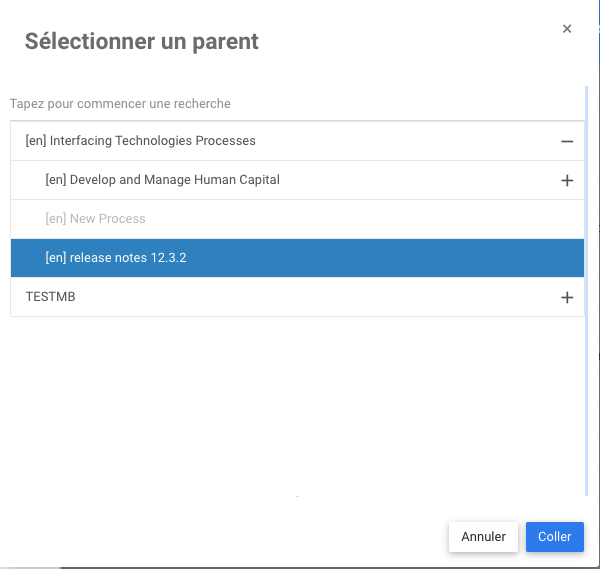
Task: Click the blank dialog footer left of Annuler
Action: coord(220,537)
